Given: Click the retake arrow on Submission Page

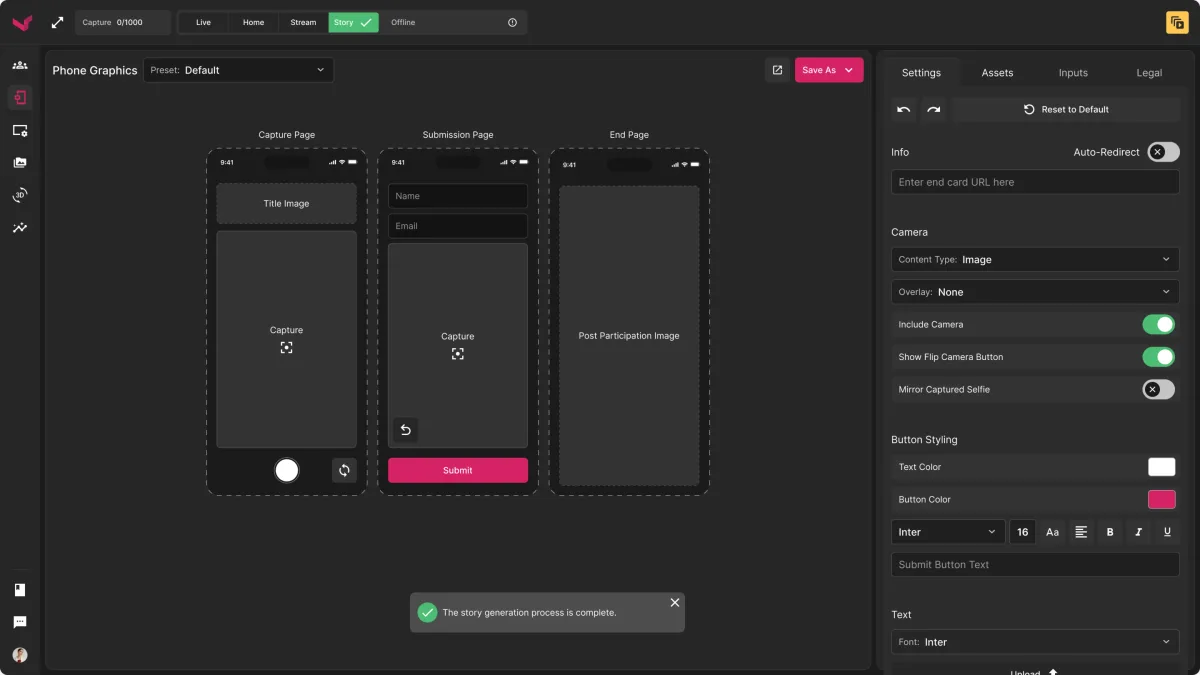Looking at the screenshot, I should coord(405,430).
